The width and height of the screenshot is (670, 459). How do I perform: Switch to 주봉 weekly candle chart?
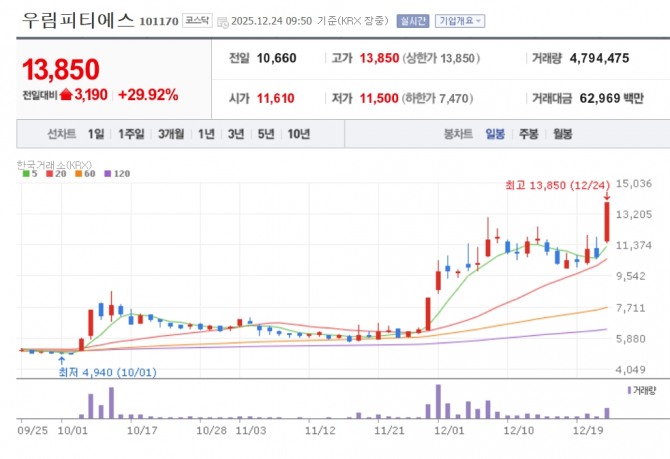pyautogui.click(x=529, y=134)
